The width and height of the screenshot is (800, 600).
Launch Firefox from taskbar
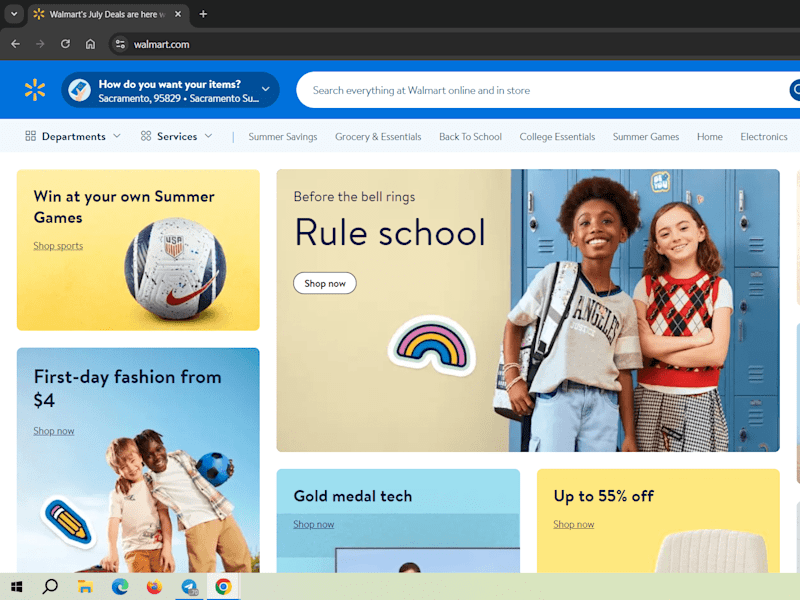tap(155, 587)
